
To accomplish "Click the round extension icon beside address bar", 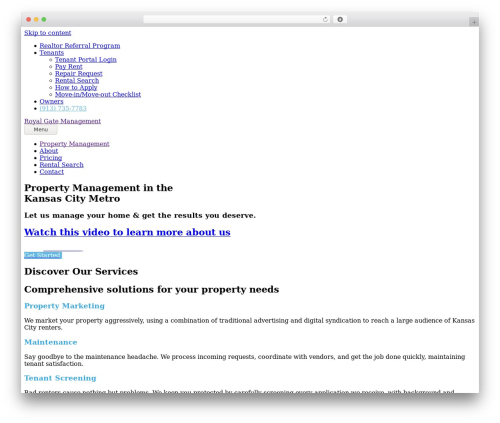I will [x=340, y=20].
